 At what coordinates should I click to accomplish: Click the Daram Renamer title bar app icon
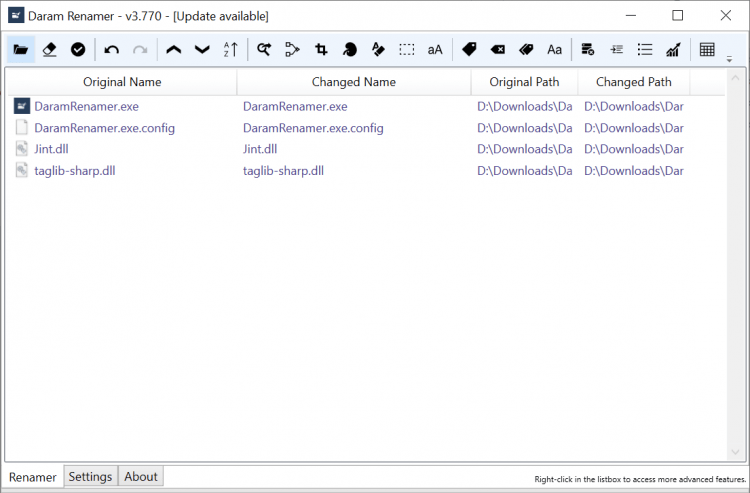[x=16, y=15]
